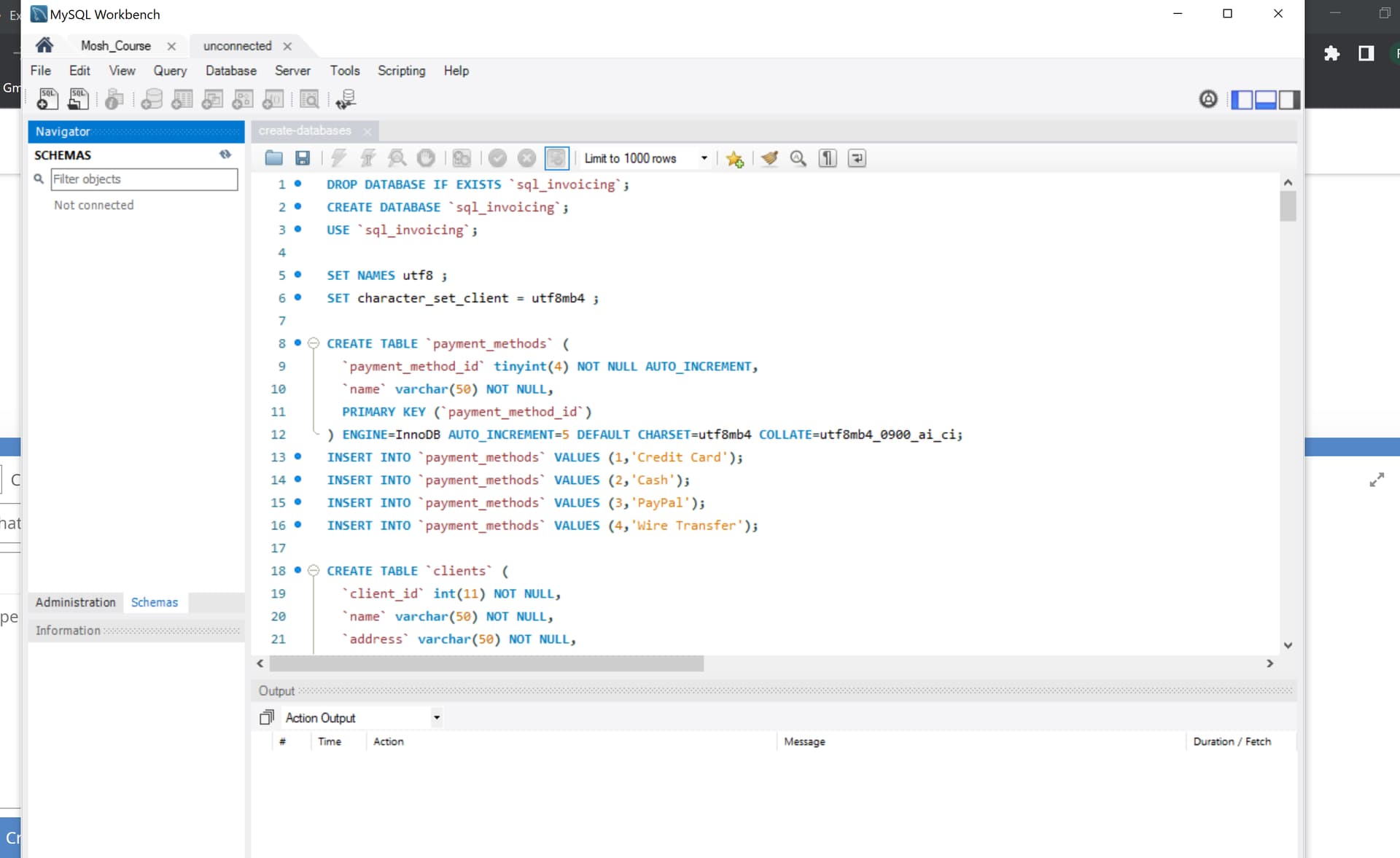The image size is (1400, 858).
Task: Click the Message column header in output
Action: point(804,741)
